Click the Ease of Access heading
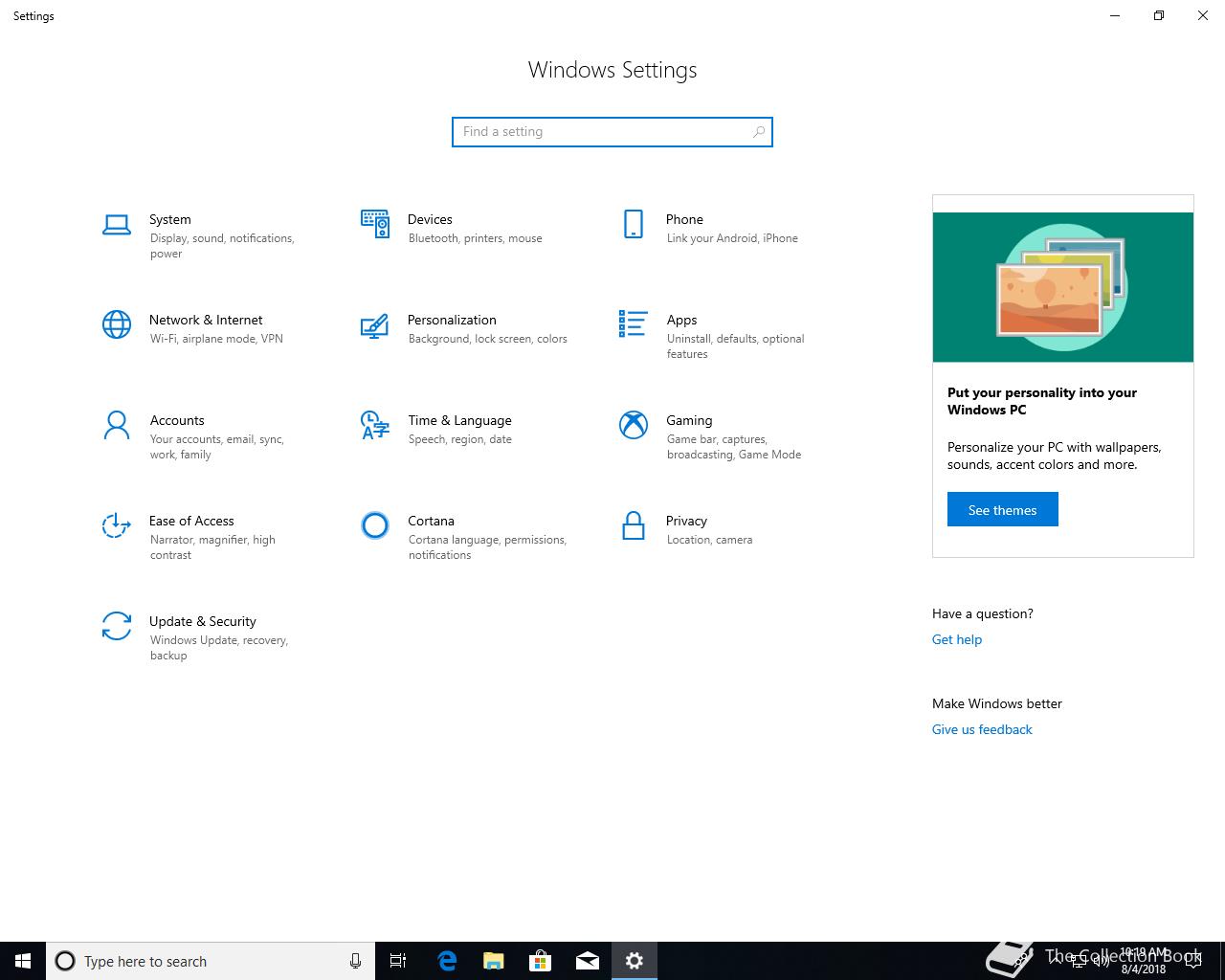The width and height of the screenshot is (1225, 980). 191,521
